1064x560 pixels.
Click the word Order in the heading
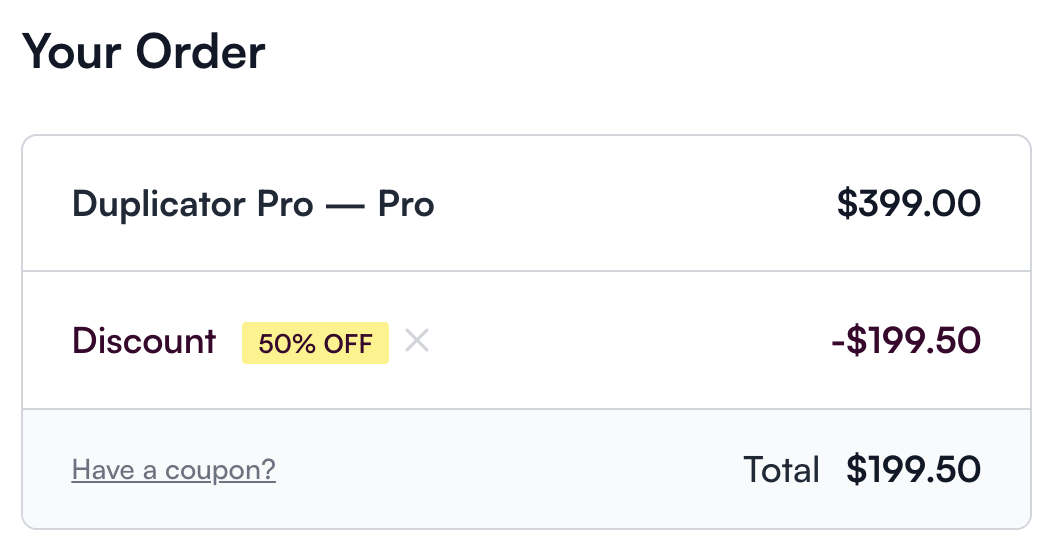[200, 52]
